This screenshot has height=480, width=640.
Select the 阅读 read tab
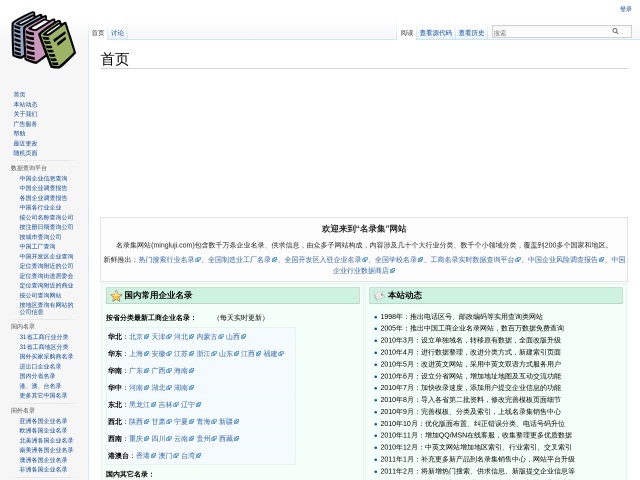click(x=407, y=33)
